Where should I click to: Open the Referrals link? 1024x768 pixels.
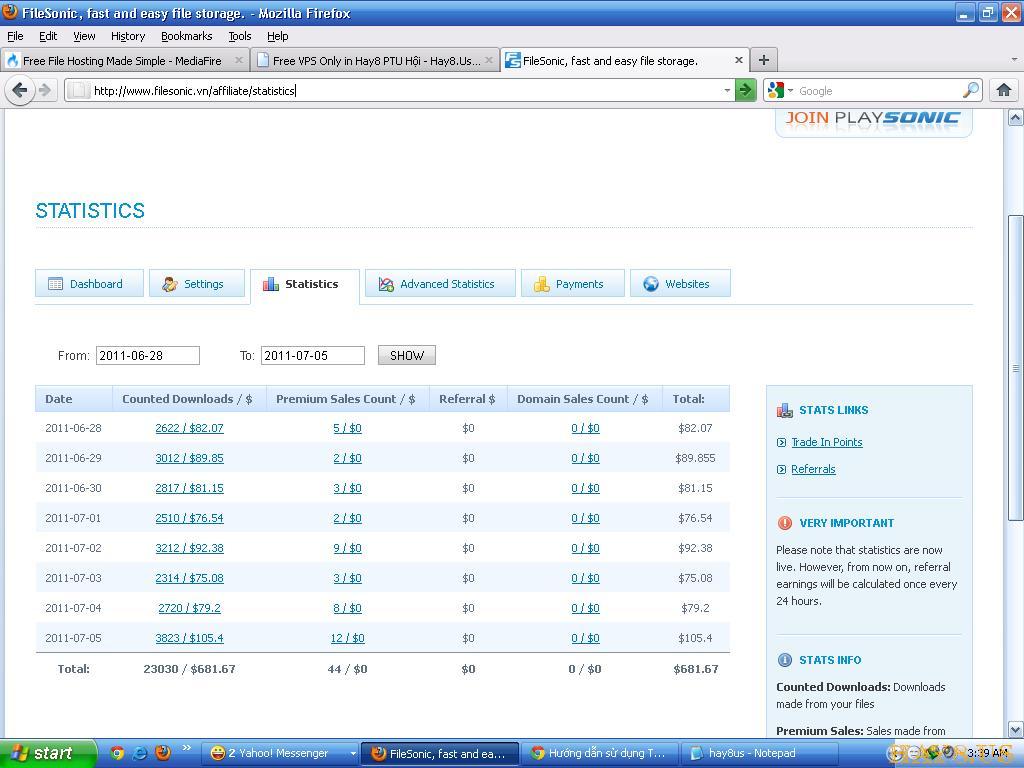pyautogui.click(x=813, y=469)
